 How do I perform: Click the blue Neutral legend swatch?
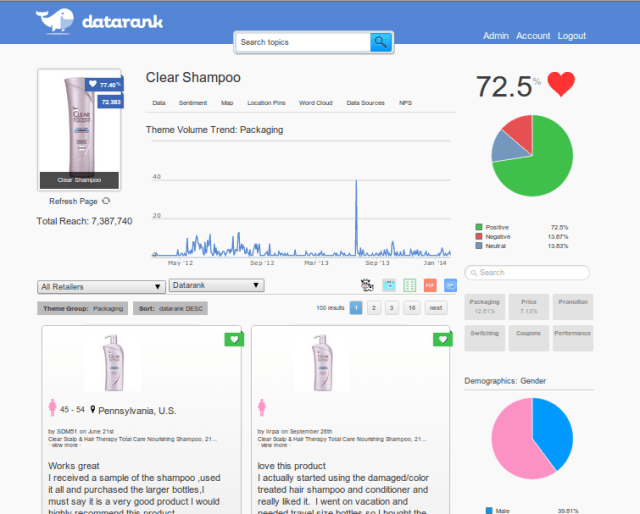click(479, 246)
